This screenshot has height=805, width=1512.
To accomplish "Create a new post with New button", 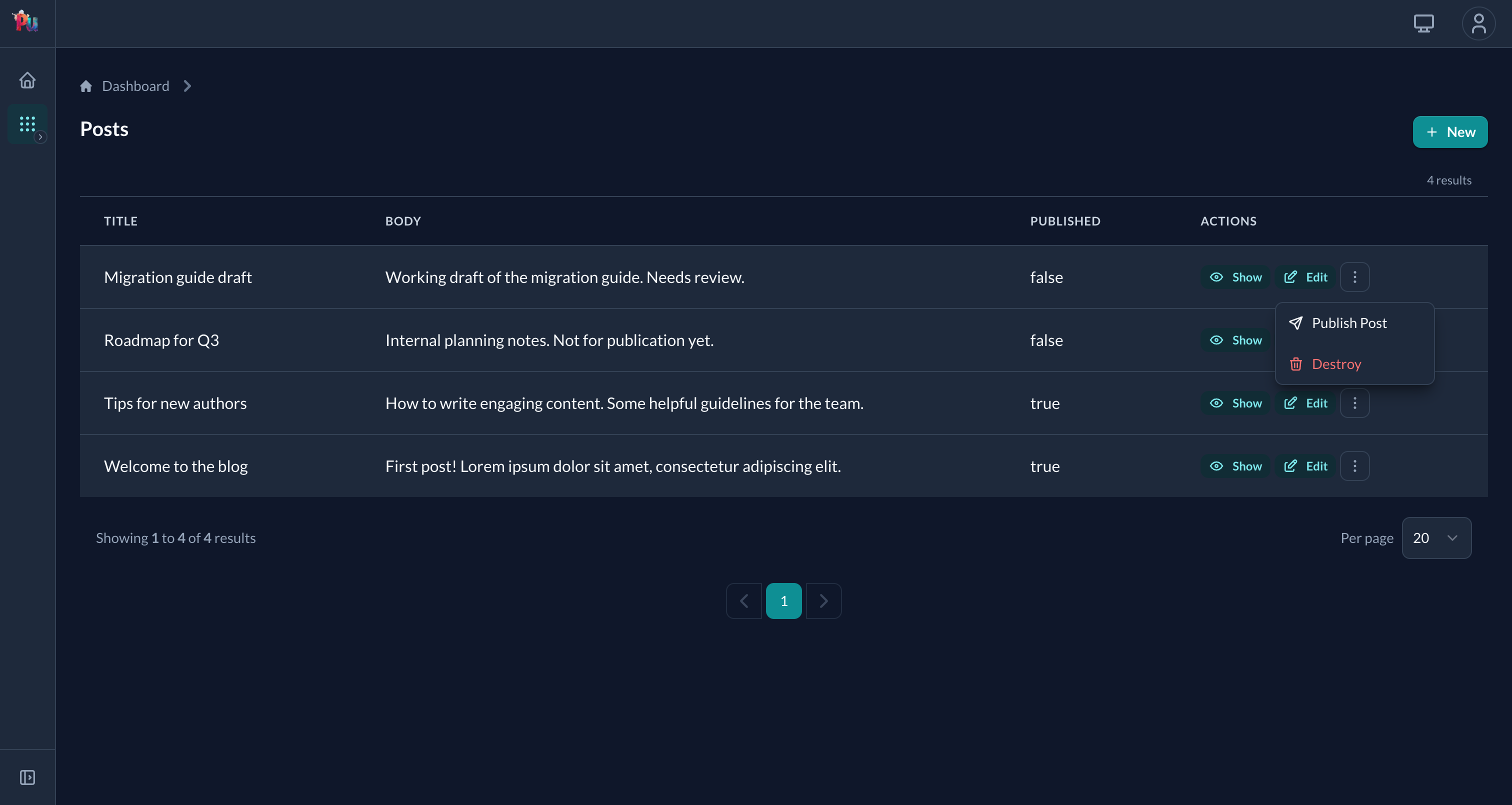I will click(1450, 132).
